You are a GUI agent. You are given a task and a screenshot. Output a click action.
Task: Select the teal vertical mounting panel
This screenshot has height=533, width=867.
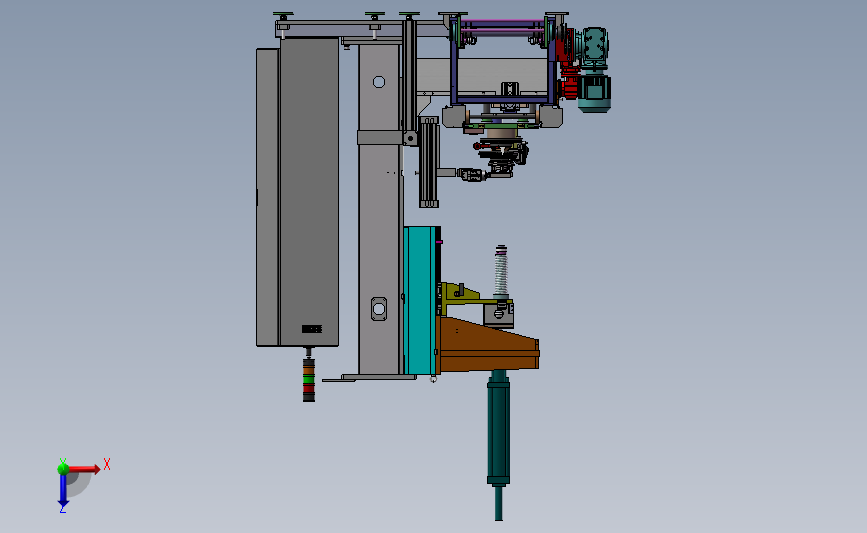coord(420,300)
